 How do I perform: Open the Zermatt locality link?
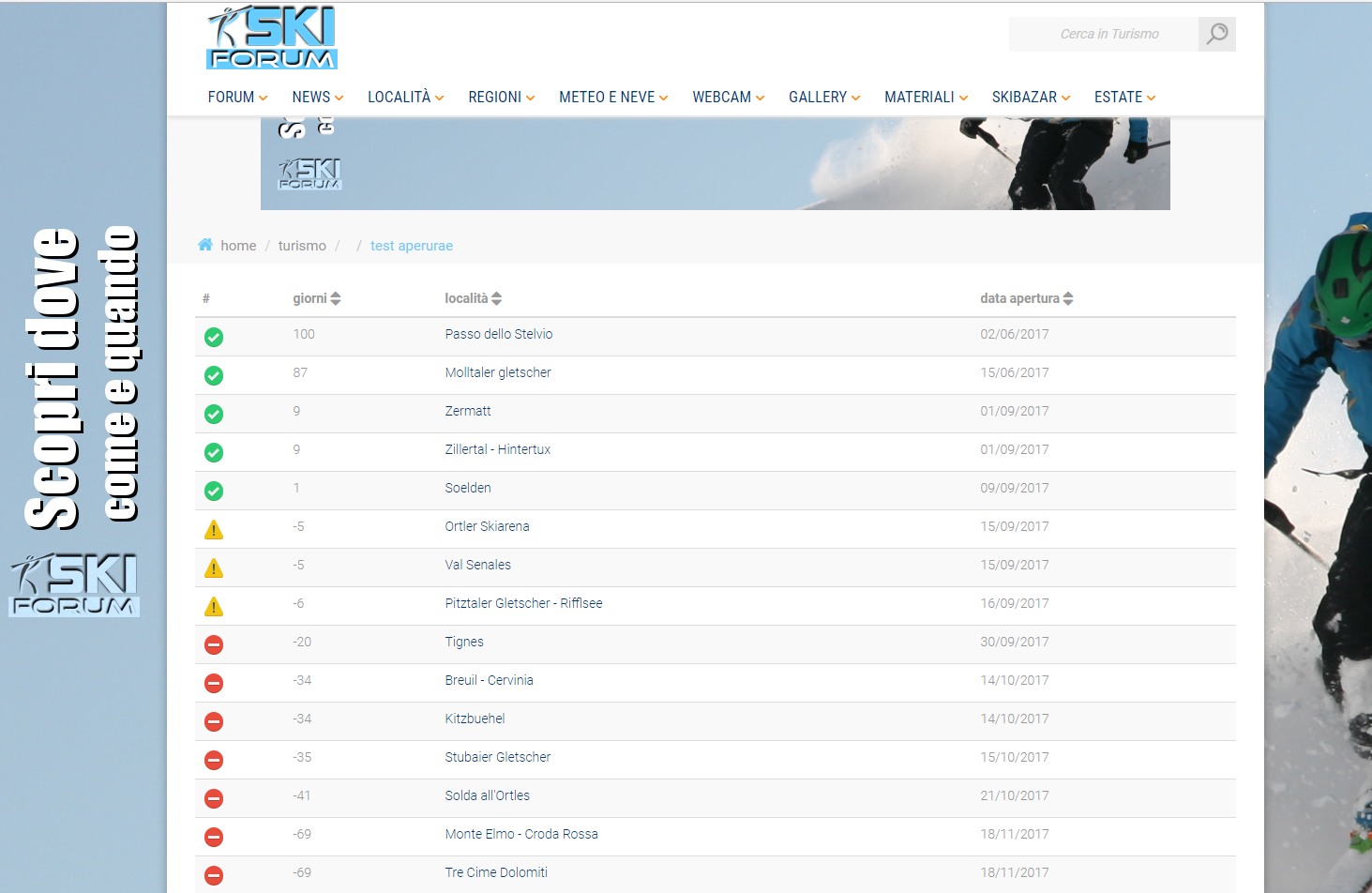coord(468,411)
